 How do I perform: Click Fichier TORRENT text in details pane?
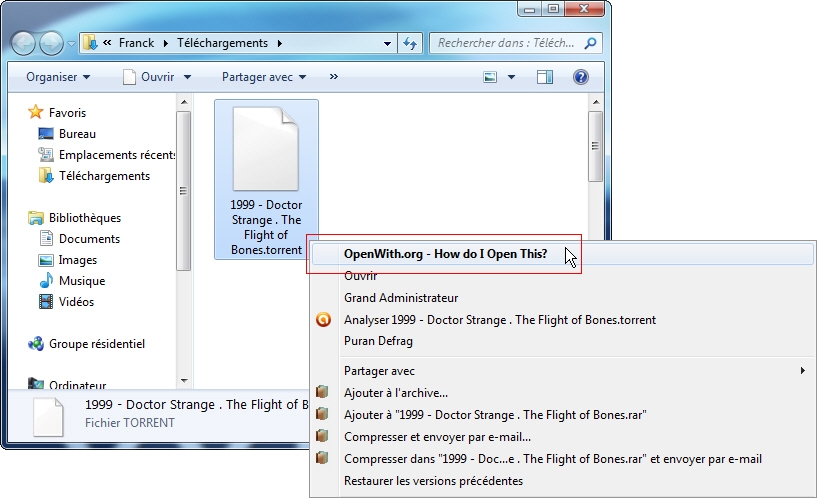pyautogui.click(x=130, y=423)
